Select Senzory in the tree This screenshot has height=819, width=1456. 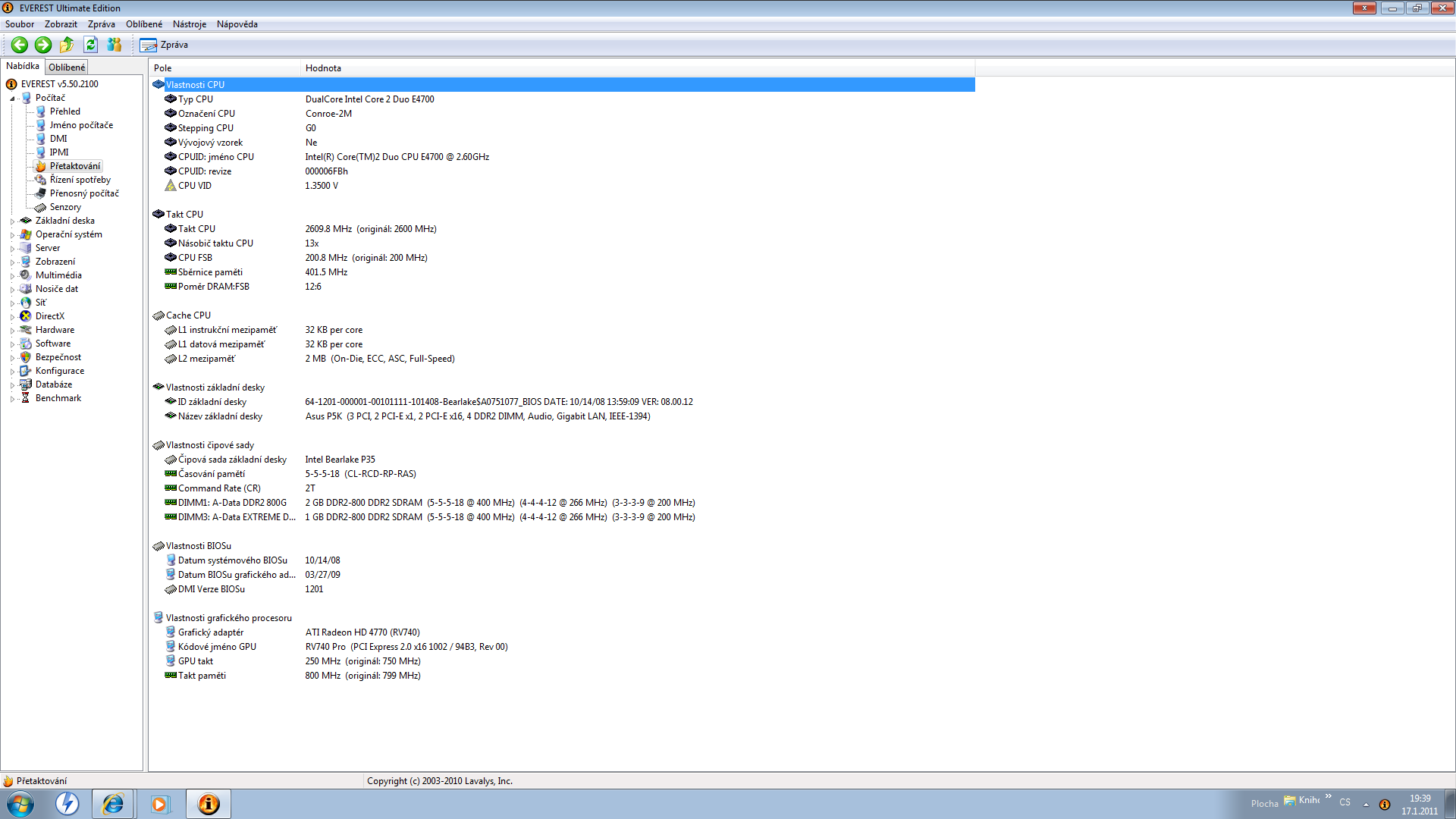pyautogui.click(x=65, y=207)
